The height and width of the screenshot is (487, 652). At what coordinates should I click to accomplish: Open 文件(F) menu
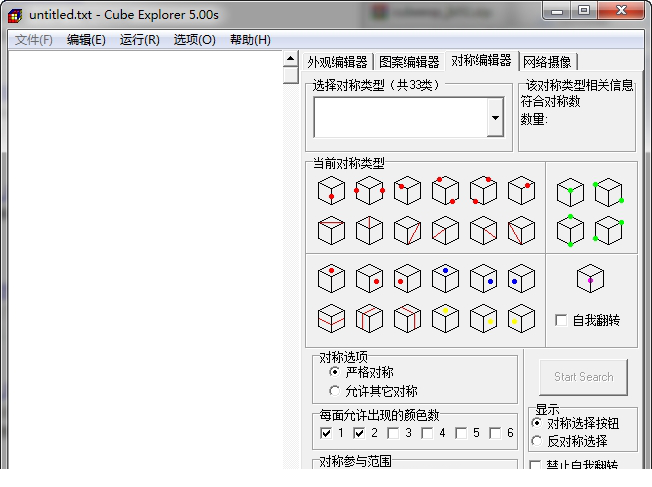(x=34, y=40)
